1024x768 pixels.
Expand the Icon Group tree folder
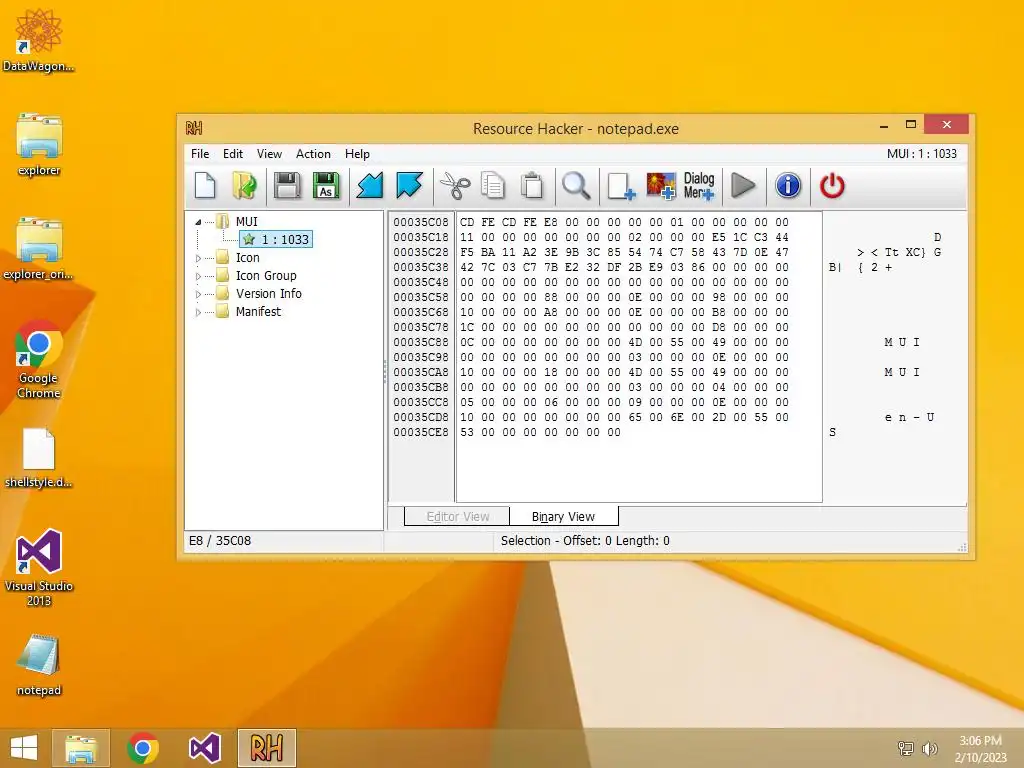pyautogui.click(x=198, y=276)
